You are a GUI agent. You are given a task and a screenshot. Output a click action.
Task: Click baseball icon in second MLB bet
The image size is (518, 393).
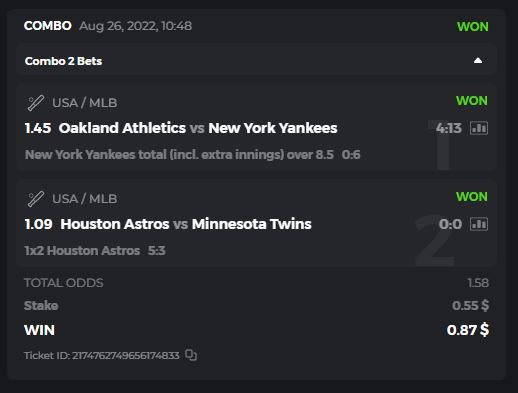pos(35,199)
